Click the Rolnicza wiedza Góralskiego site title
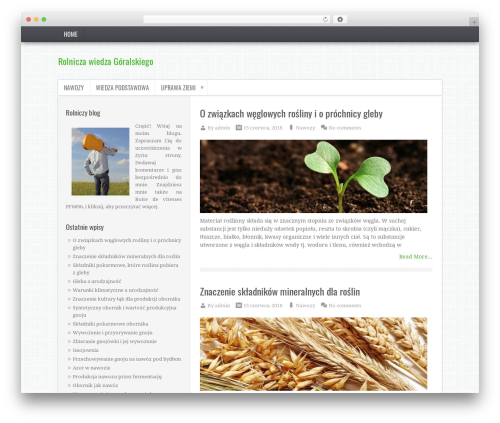Screen dimensions: 500x423 point(106,62)
